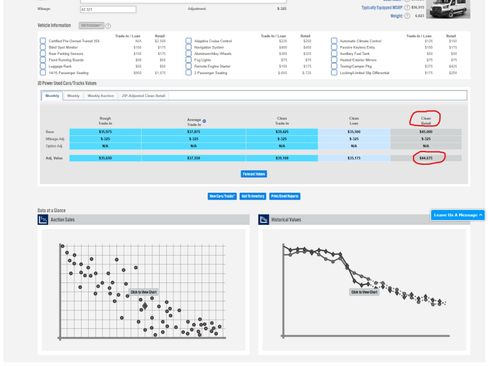Click the Clean Trade-In adjusted value cell
This screenshot has height=366, width=488.
pyautogui.click(x=282, y=158)
